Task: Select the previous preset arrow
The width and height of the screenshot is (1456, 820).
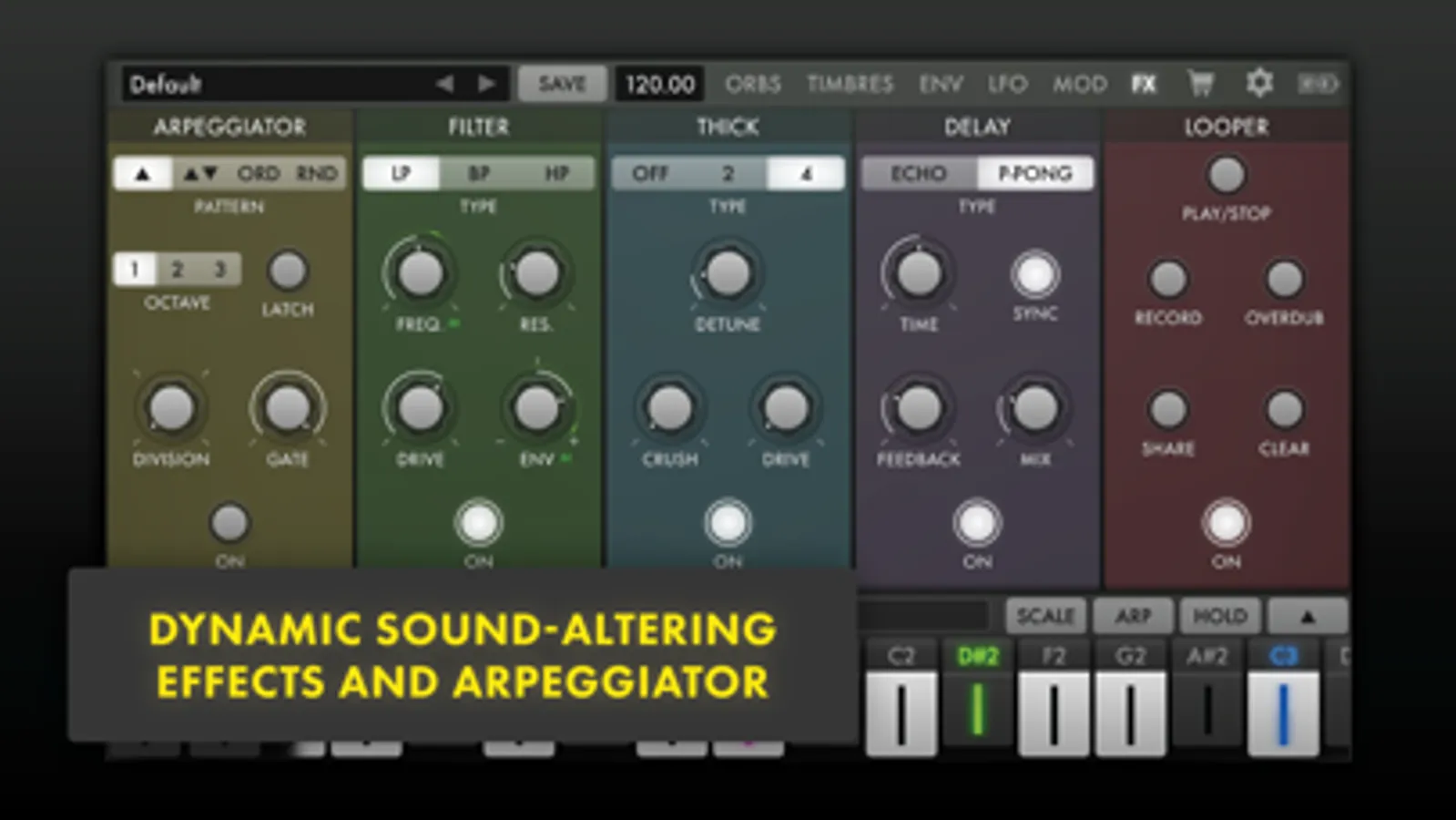Action: pyautogui.click(x=444, y=84)
